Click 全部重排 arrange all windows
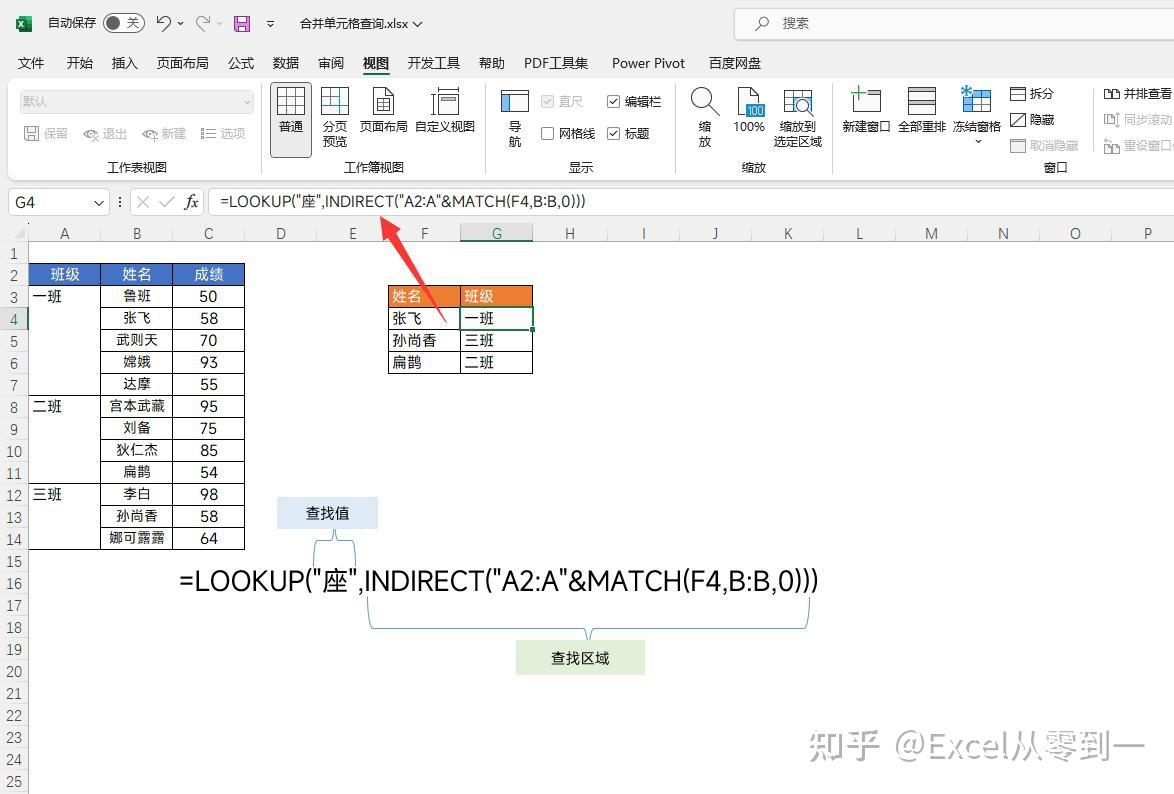The width and height of the screenshot is (1174, 794). coord(922,111)
